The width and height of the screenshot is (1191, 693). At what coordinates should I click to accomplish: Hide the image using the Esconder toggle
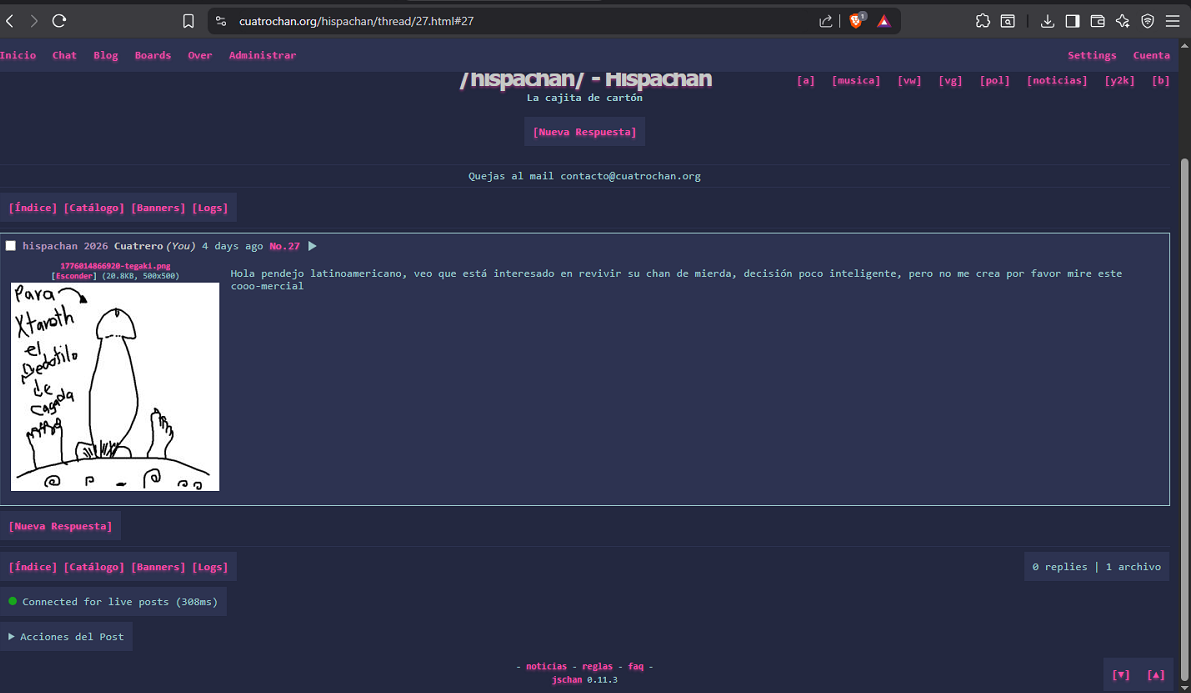pos(74,275)
